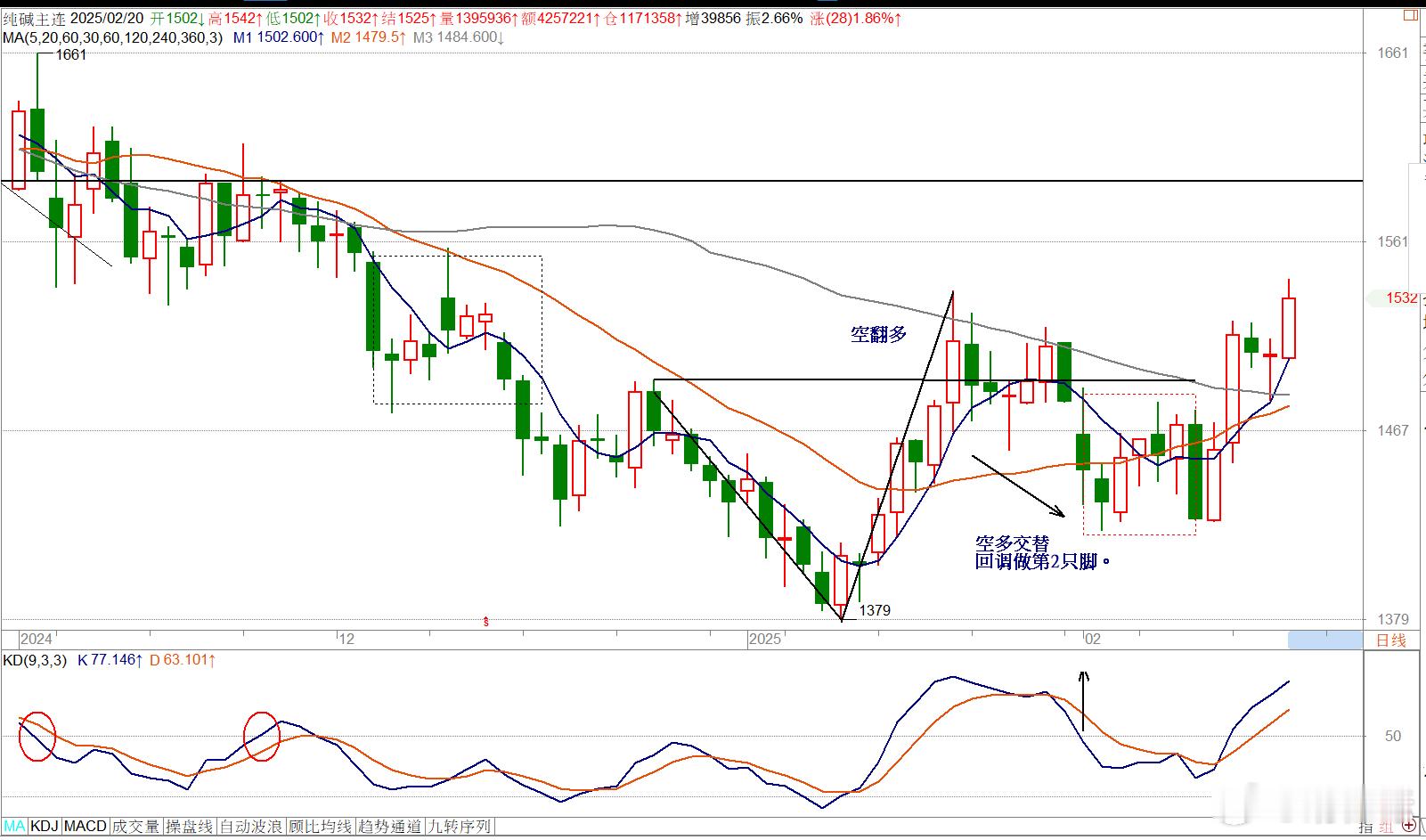Click the 2025/02/20 date in header
1426x840 pixels.
click(x=107, y=18)
